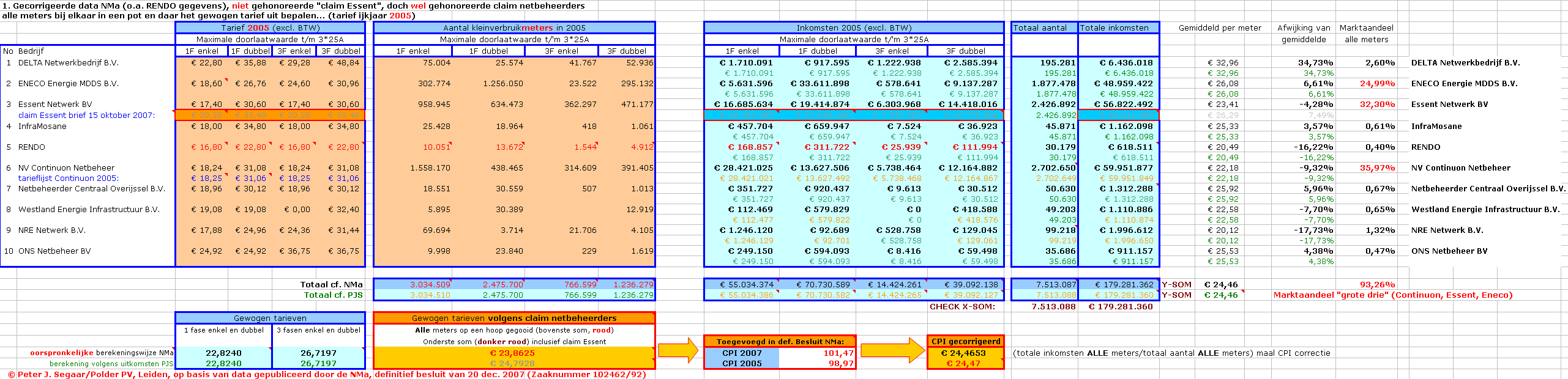
Task: Select the bold income cell '€ 28.421.025'
Action: [x=743, y=167]
